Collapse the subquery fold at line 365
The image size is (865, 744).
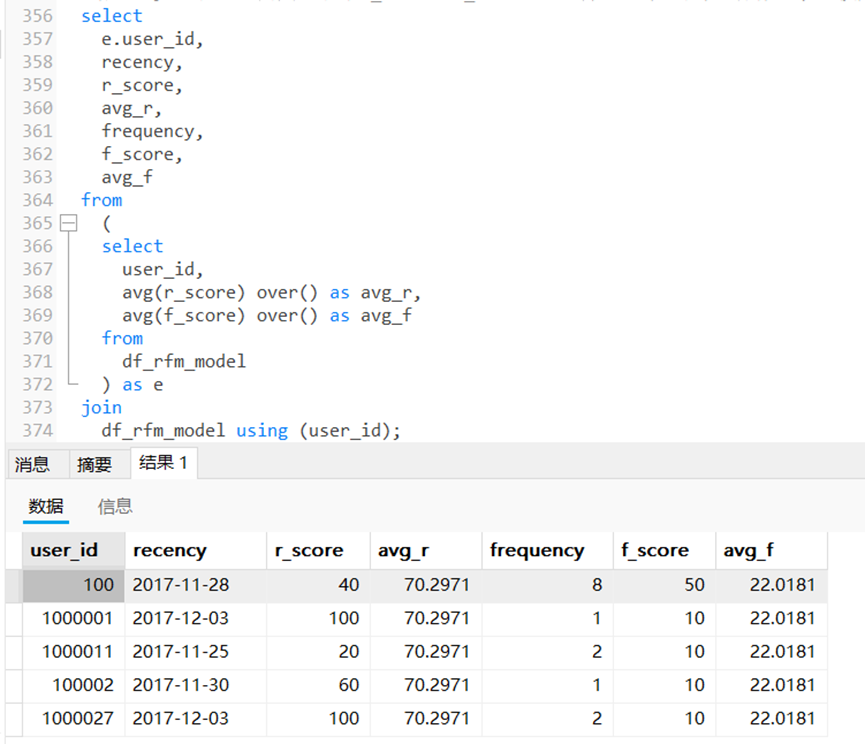click(68, 223)
